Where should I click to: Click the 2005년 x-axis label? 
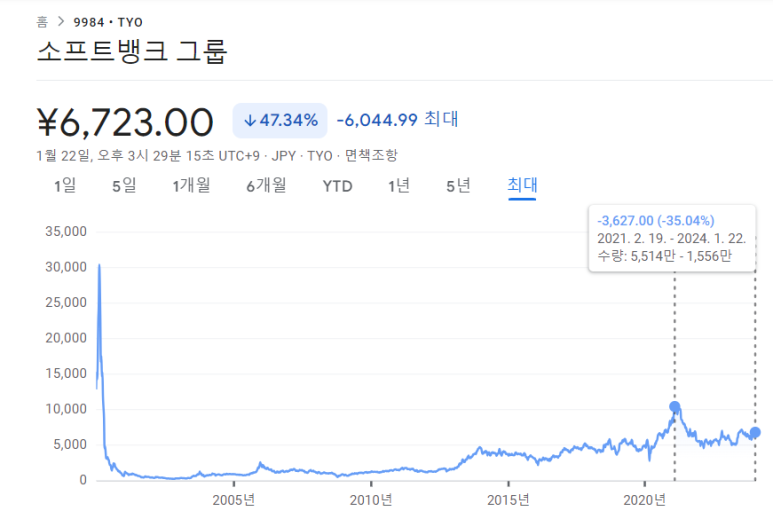coord(234,500)
